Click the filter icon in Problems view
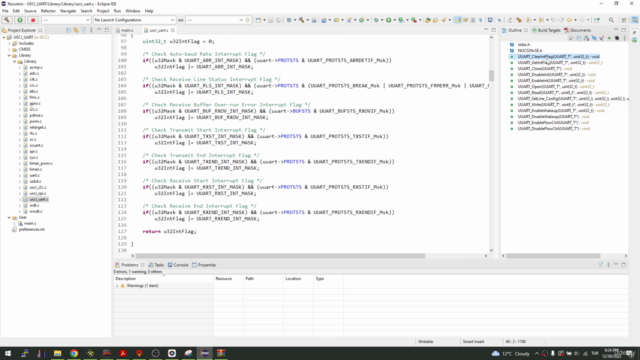This screenshot has height=360, width=640. [600, 265]
